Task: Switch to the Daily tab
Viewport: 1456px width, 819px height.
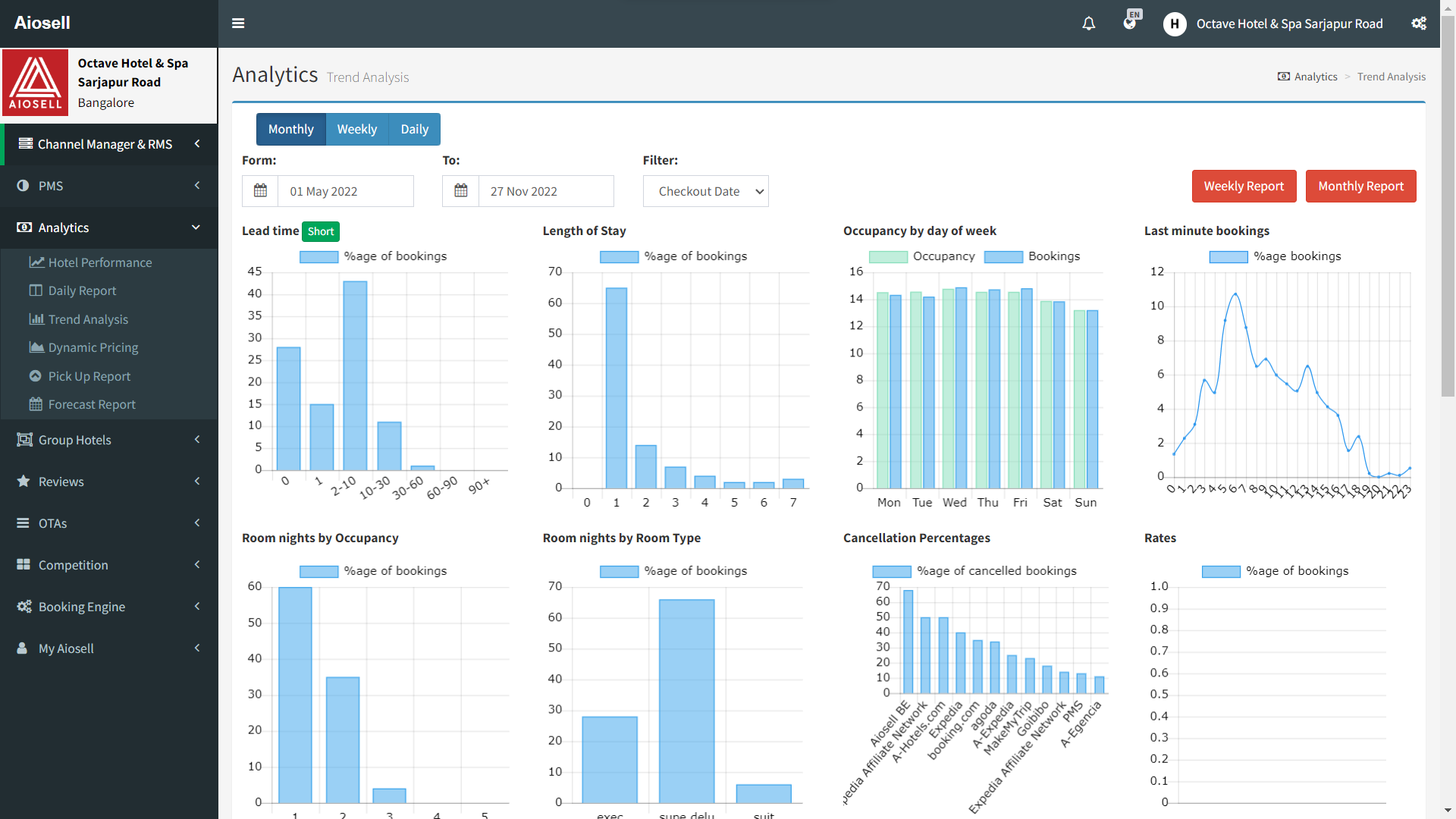Action: point(414,129)
